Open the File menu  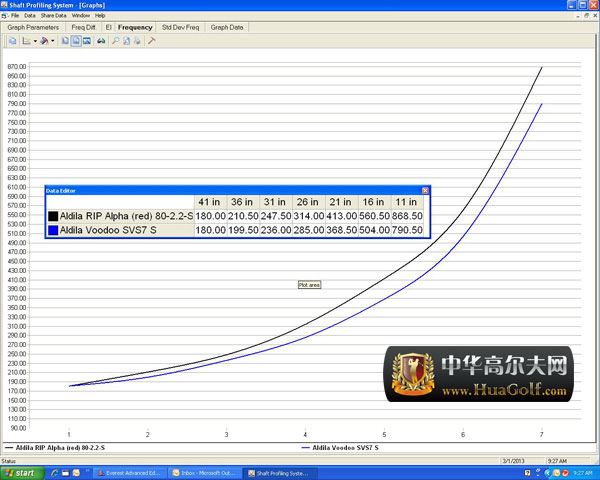pyautogui.click(x=15, y=16)
